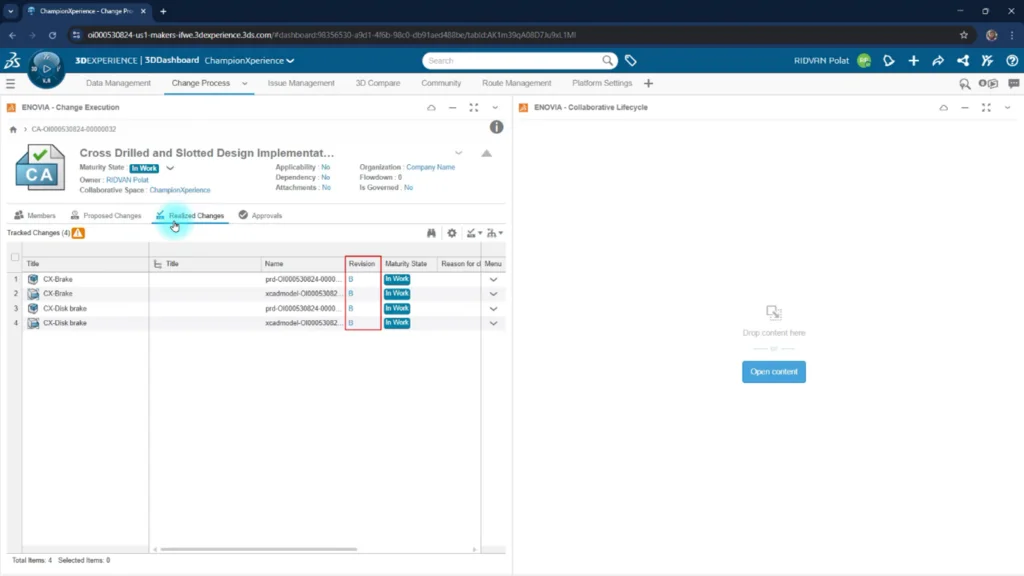
Task: Click the tracked changes warning icon
Action: tap(78, 233)
